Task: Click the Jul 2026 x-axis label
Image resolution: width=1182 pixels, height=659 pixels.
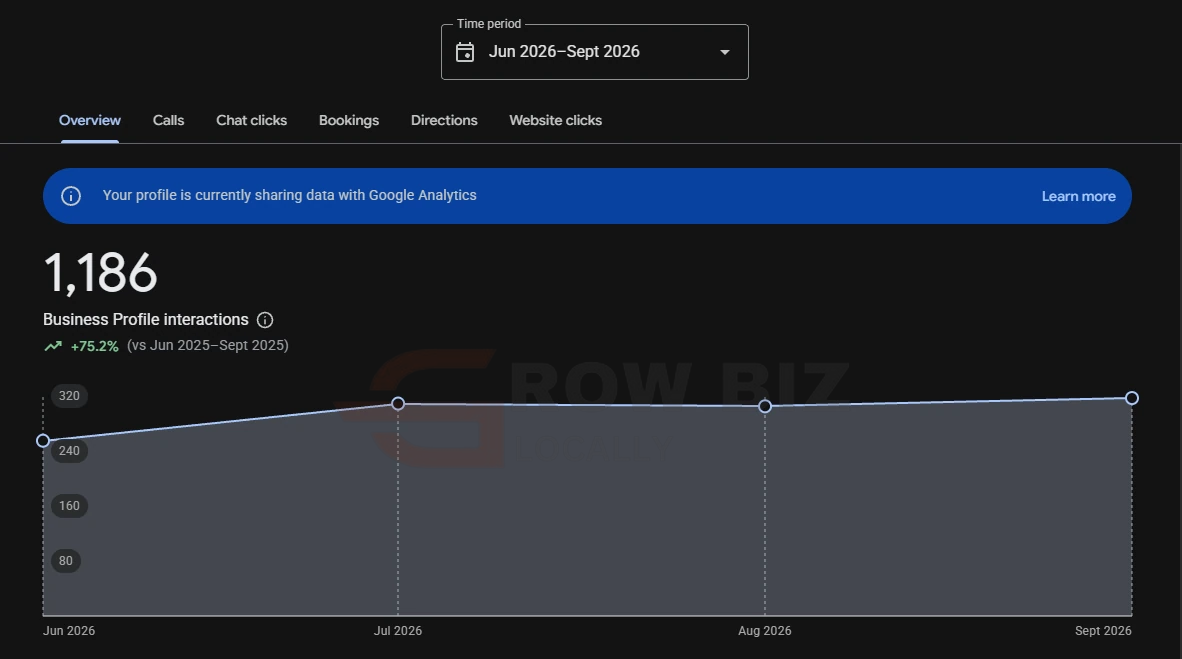Action: [398, 631]
